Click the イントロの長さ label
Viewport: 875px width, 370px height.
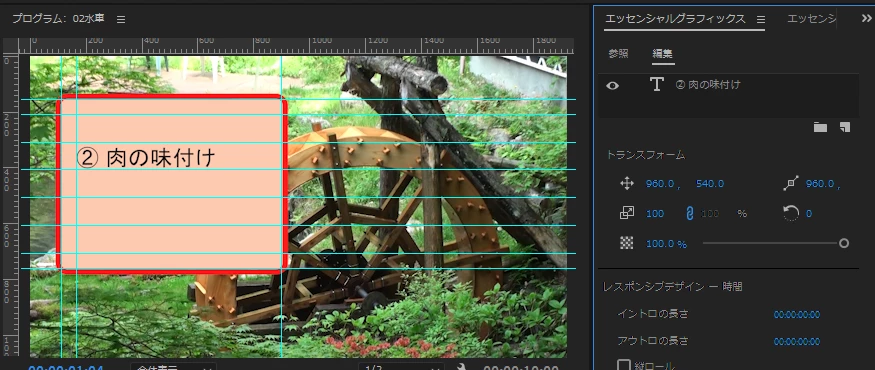652,314
